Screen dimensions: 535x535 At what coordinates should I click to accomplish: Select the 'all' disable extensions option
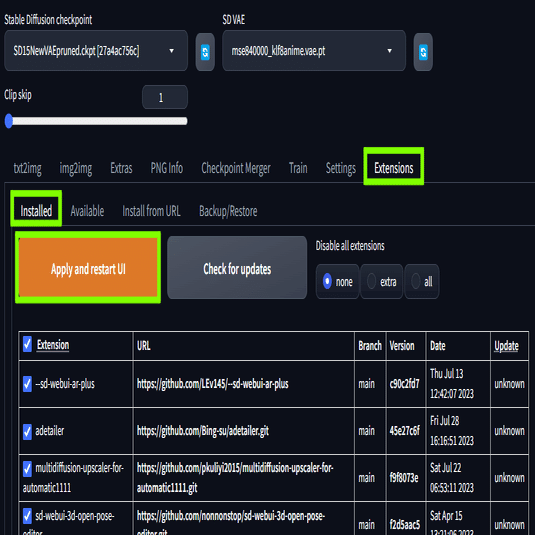(x=422, y=281)
